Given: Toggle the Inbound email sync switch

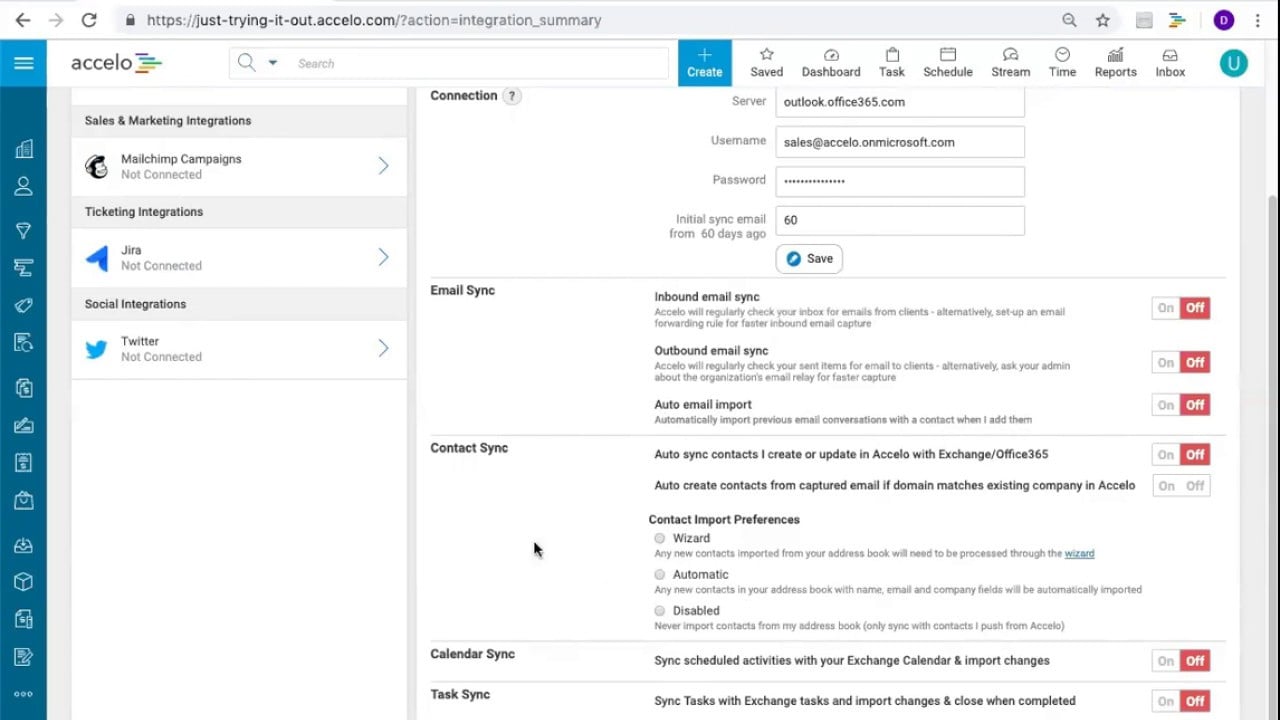Looking at the screenshot, I should (1180, 308).
